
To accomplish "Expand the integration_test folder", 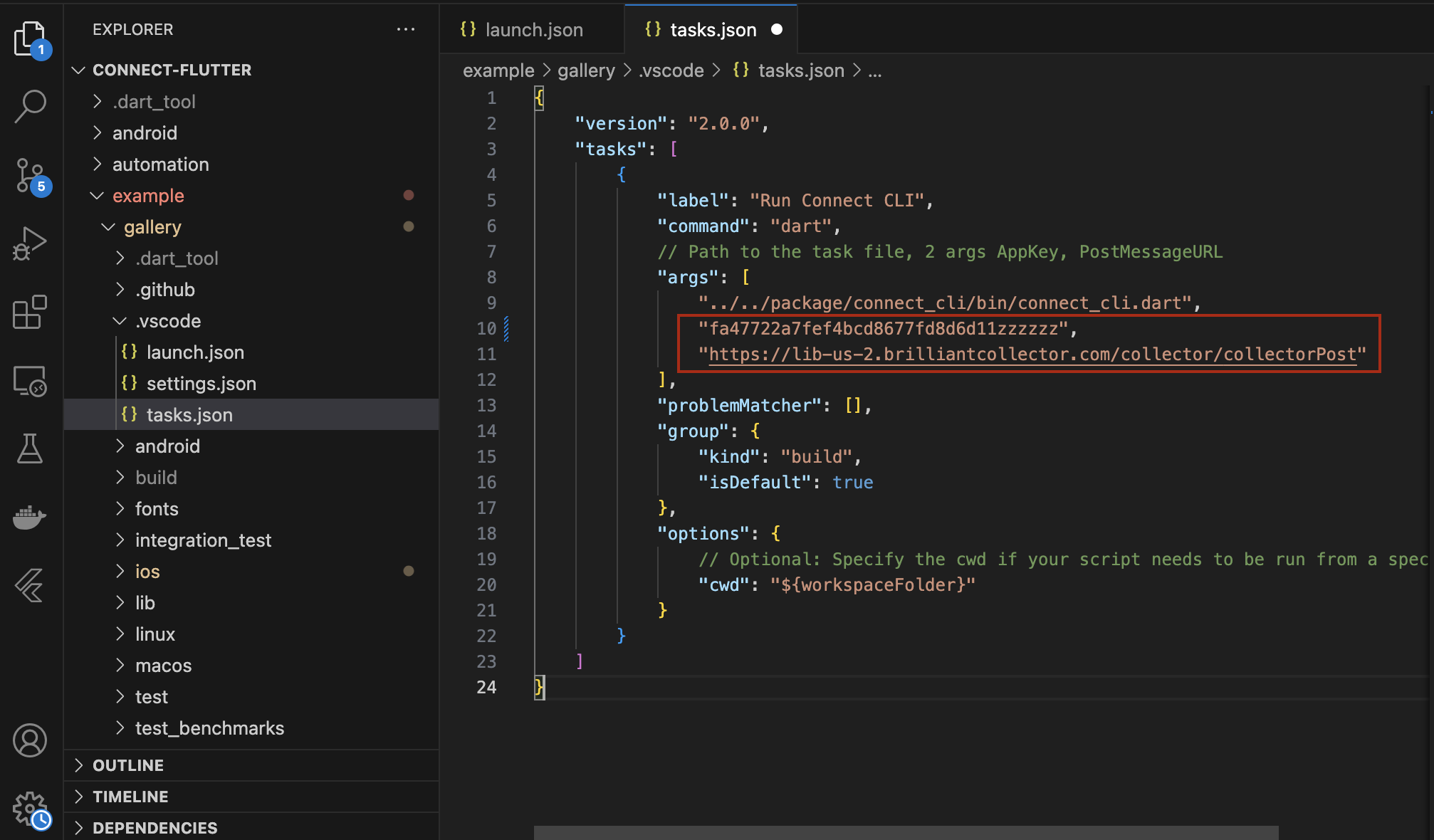I will coord(251,540).
